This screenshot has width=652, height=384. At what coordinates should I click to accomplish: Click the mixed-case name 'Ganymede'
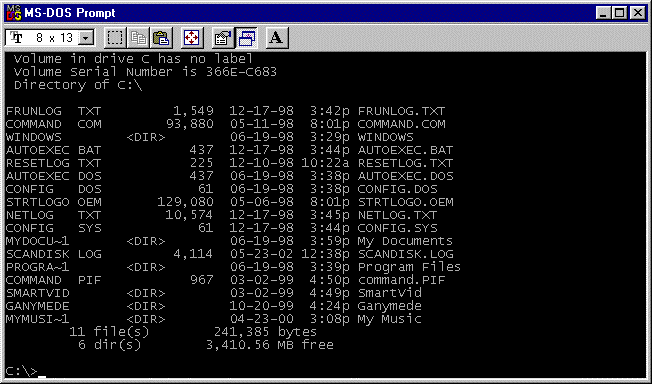(x=390, y=306)
